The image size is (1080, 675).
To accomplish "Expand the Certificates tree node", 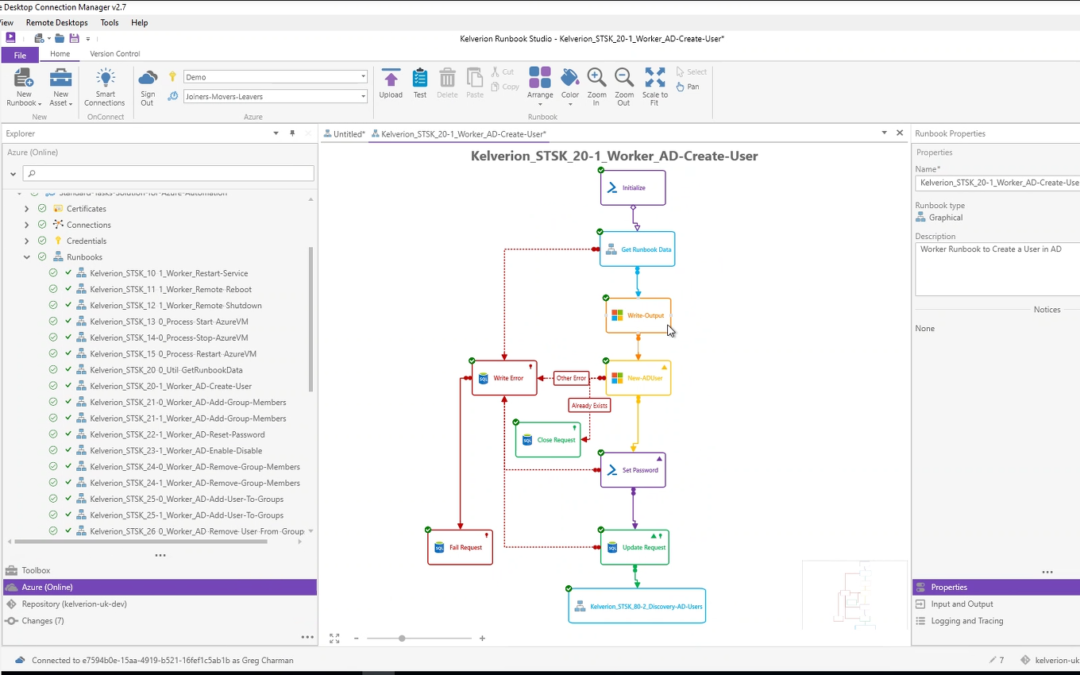I will point(26,209).
